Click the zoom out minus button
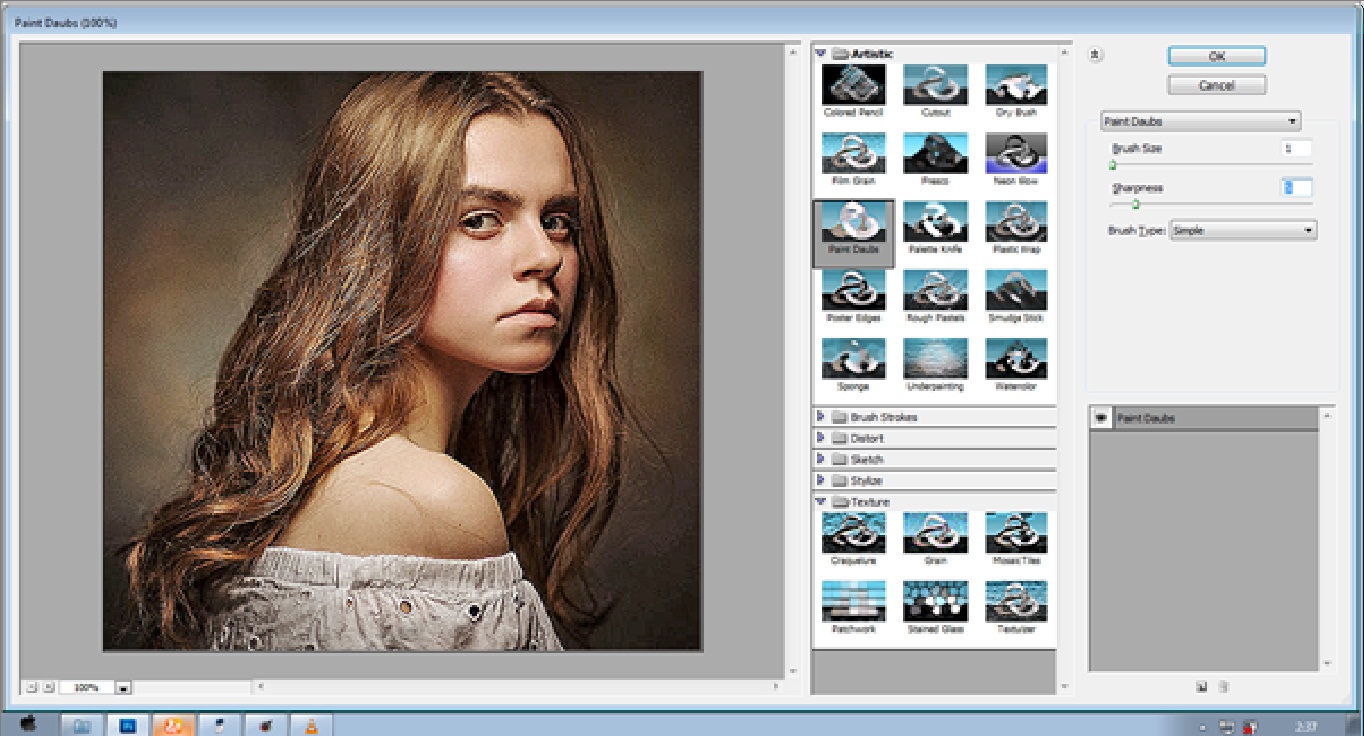The image size is (1364, 736). [x=31, y=688]
